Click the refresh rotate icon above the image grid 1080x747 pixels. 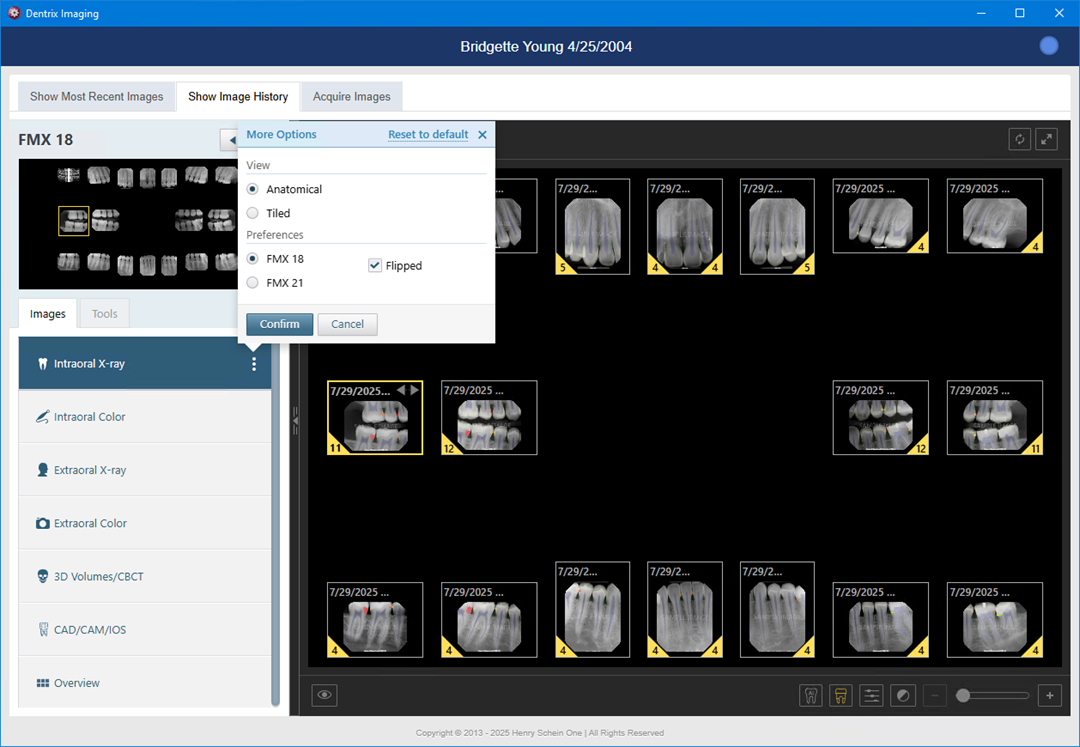pyautogui.click(x=1019, y=139)
